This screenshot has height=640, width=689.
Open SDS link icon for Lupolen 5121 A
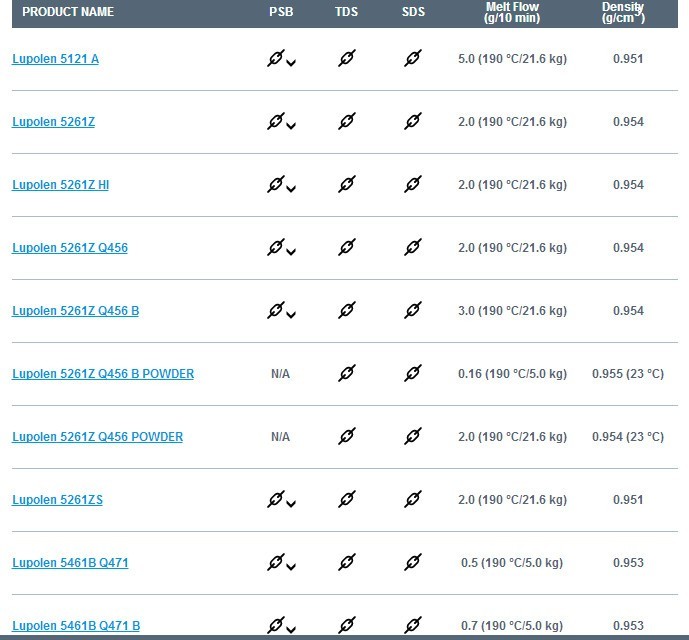tap(413, 58)
